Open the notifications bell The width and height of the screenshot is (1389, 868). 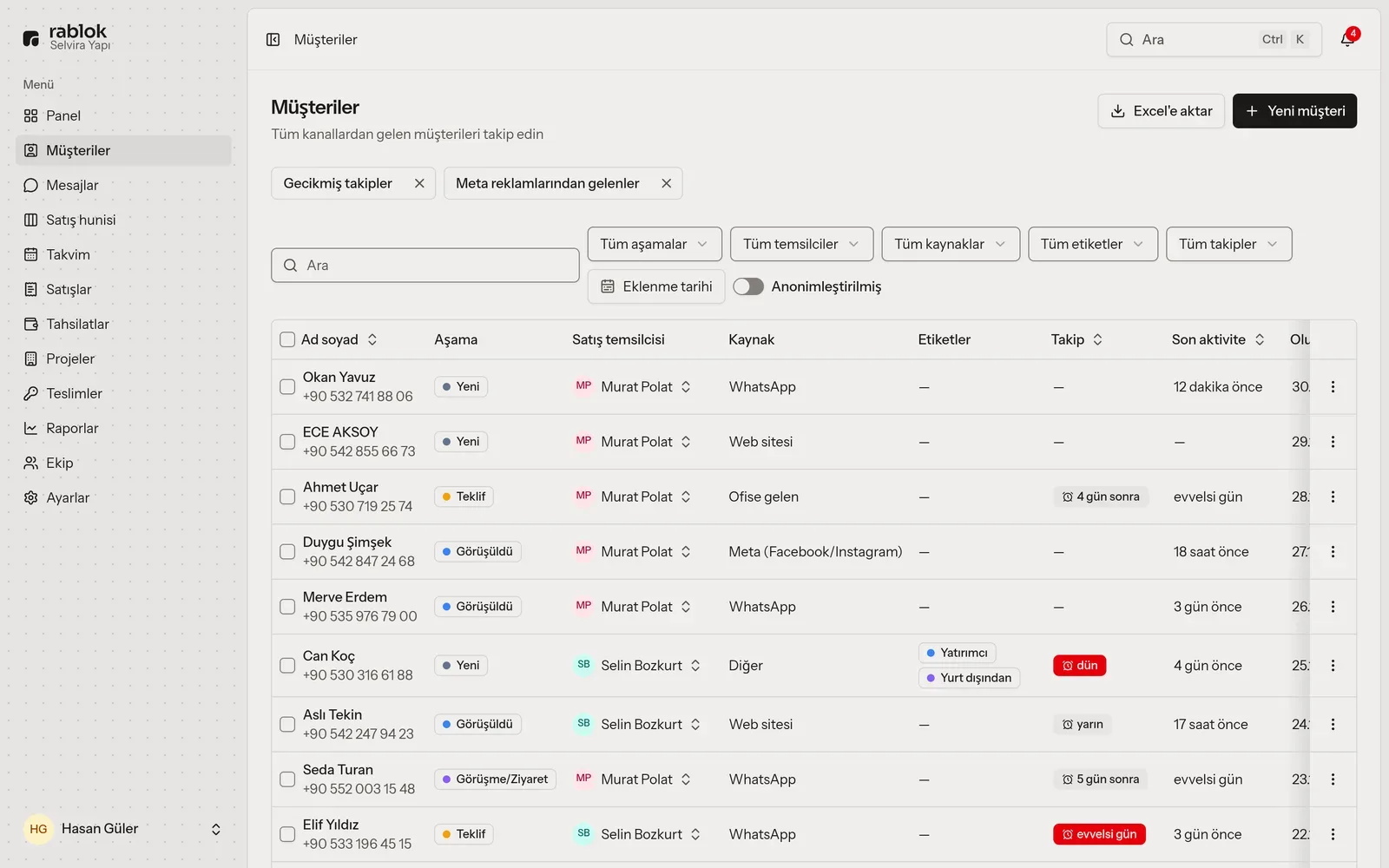[1347, 39]
